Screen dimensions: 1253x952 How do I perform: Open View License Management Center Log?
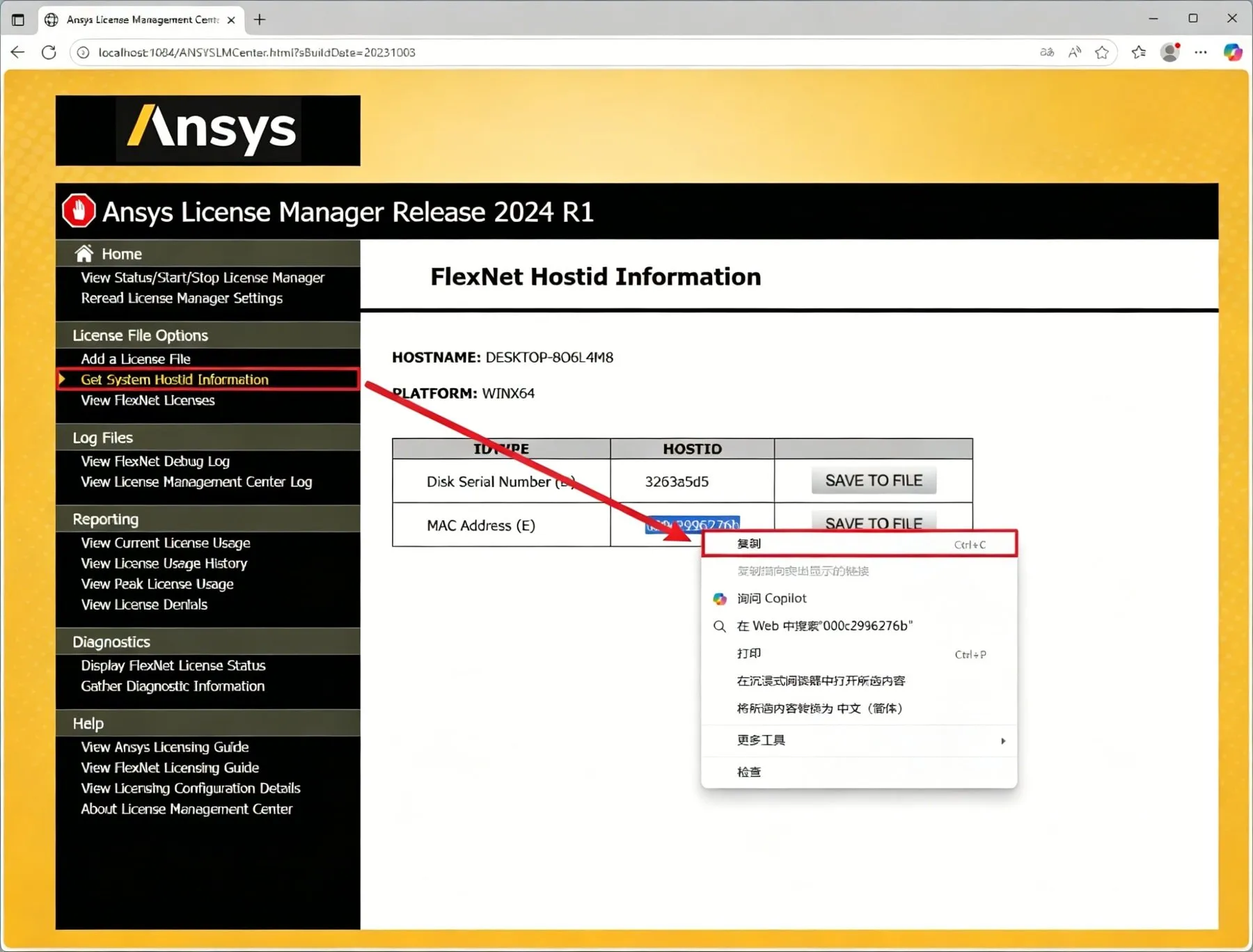(196, 482)
